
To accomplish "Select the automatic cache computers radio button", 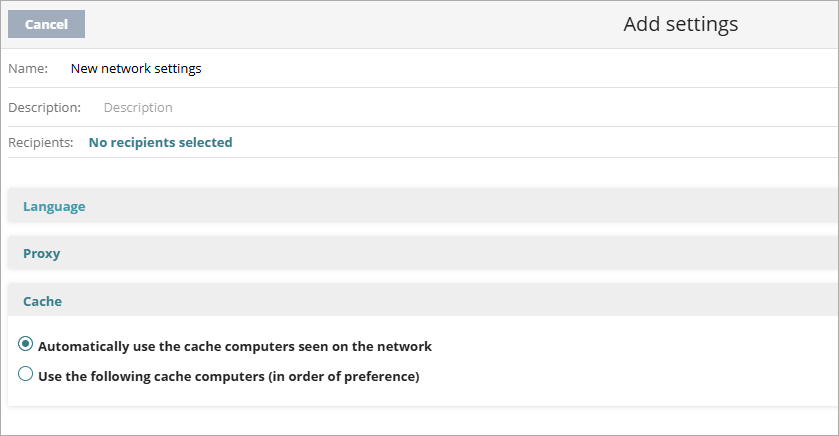I will coord(26,345).
